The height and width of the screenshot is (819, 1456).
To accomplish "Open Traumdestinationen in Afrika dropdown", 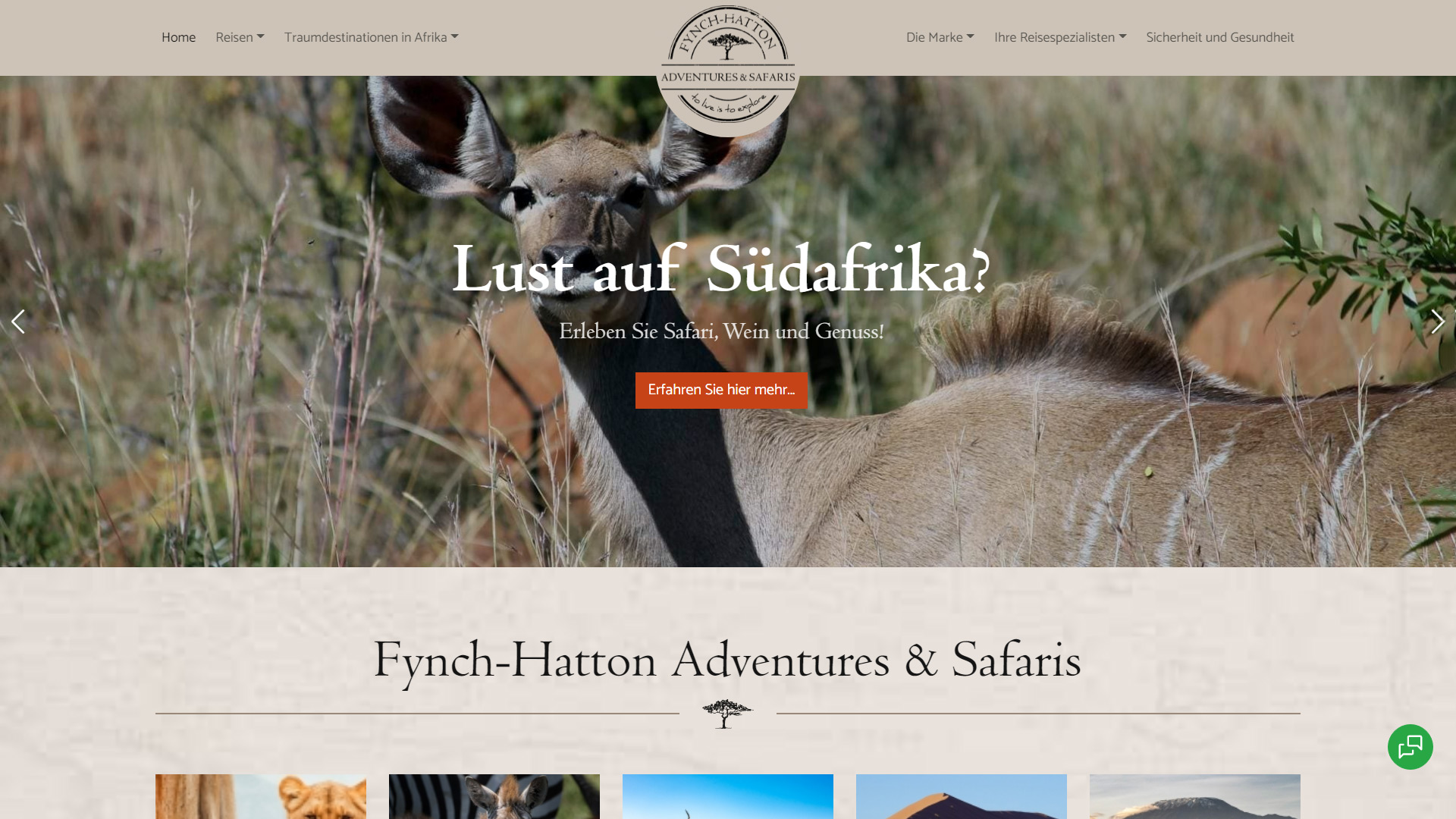I will click(x=372, y=37).
